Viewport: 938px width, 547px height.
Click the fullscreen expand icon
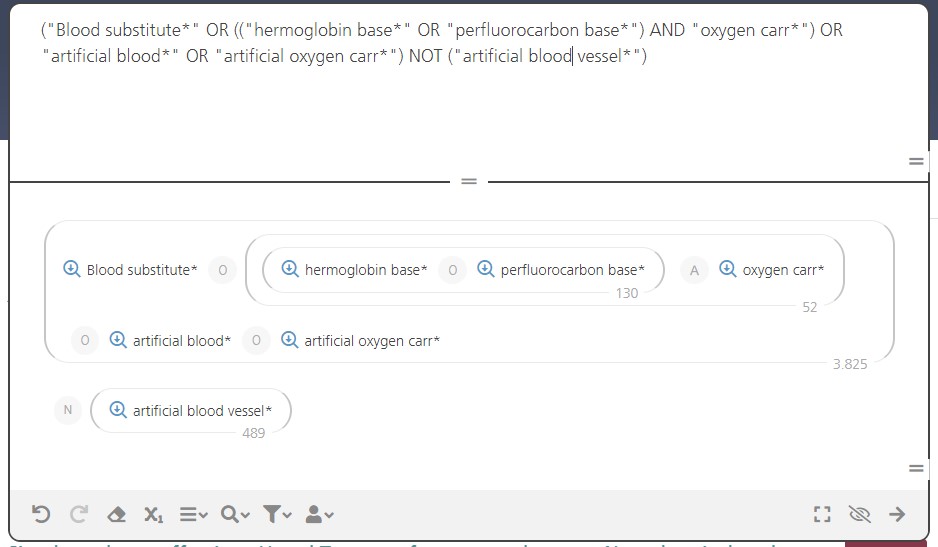tap(822, 514)
